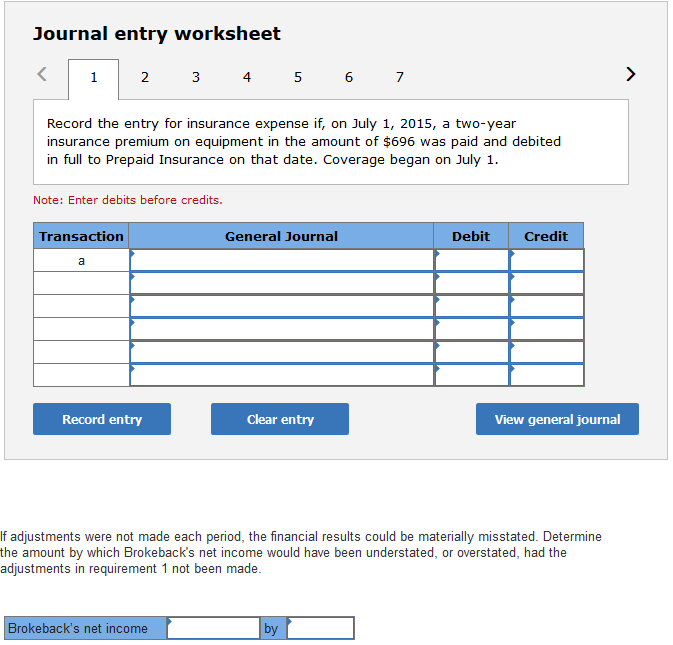Click Credit field in fifth row
Image resolution: width=673 pixels, height=645 pixels.
click(x=547, y=352)
